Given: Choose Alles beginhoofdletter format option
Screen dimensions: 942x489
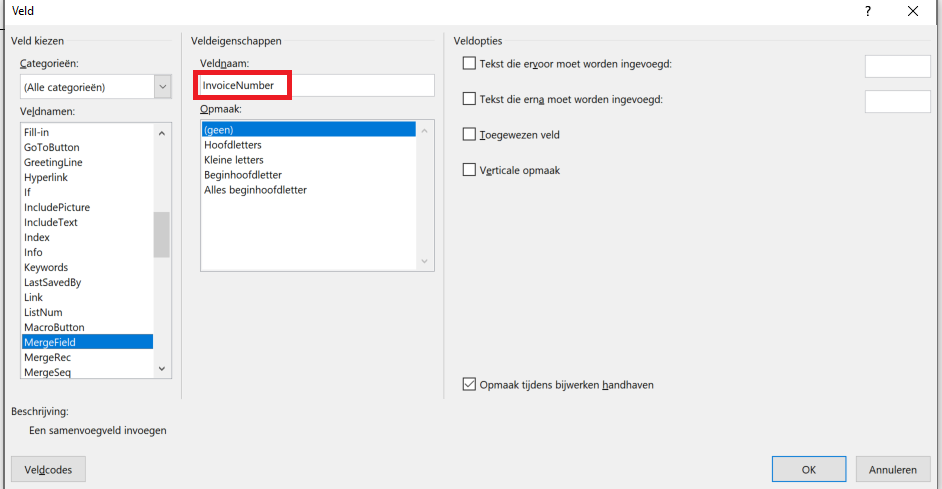Looking at the screenshot, I should tap(309, 190).
